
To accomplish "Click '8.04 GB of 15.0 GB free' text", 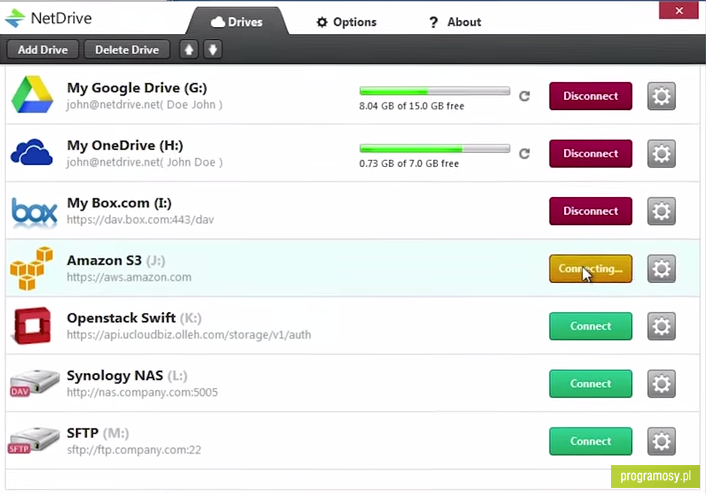I will pos(412,106).
